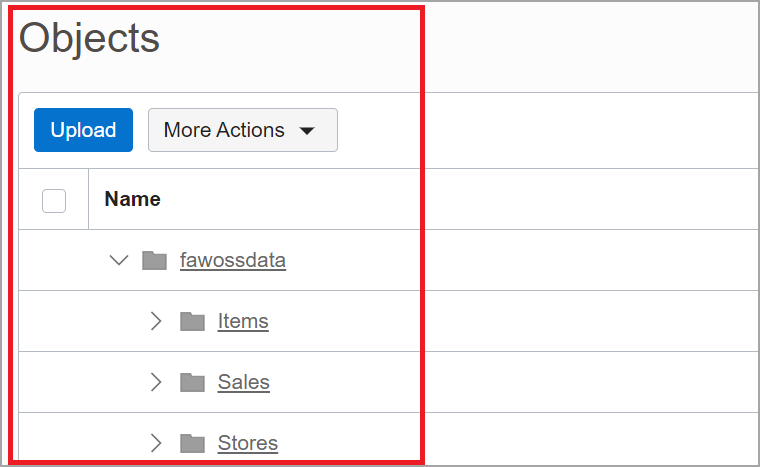Click the More Actions caret arrow
The width and height of the screenshot is (760, 467).
(x=308, y=131)
